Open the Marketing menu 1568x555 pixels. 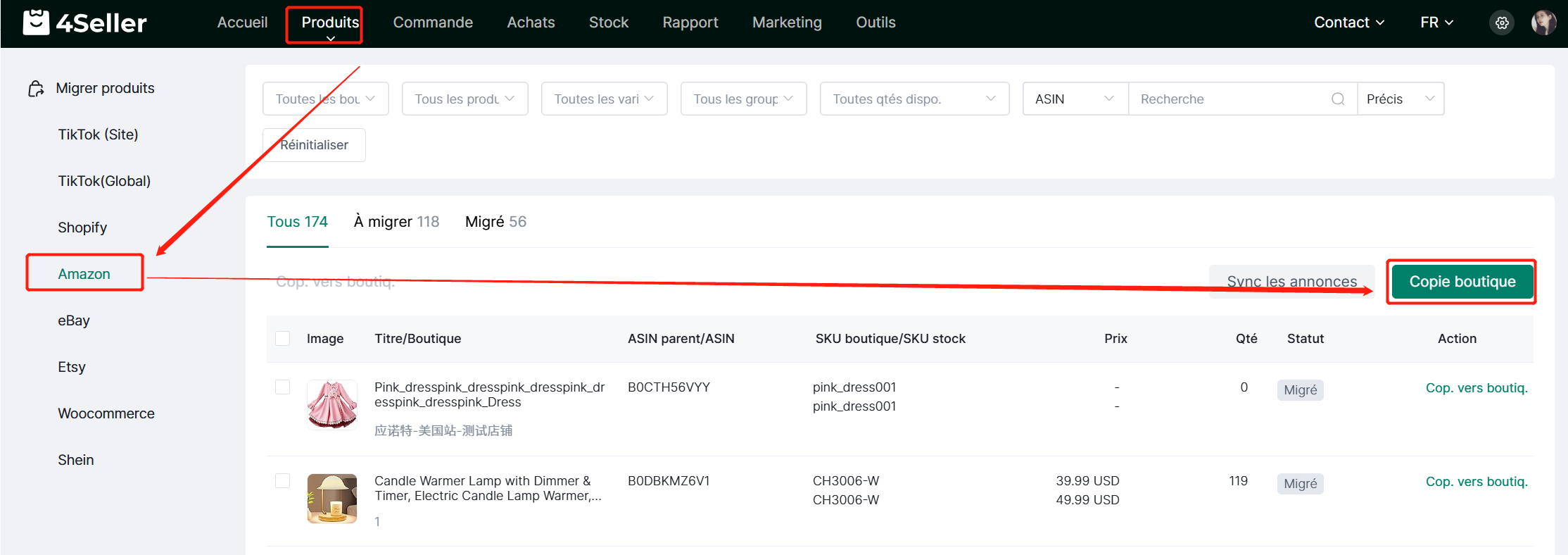click(x=787, y=23)
